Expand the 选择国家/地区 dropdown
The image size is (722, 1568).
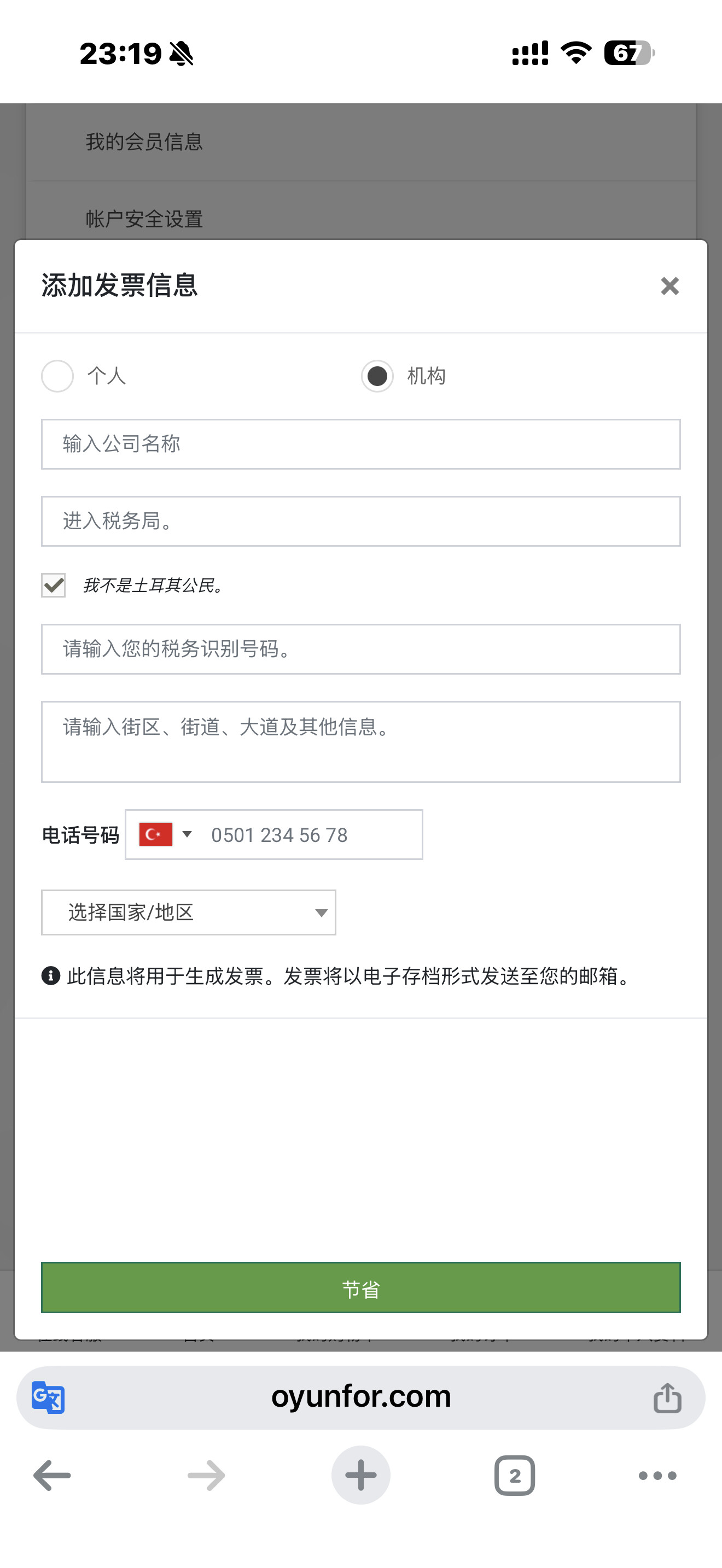[189, 912]
